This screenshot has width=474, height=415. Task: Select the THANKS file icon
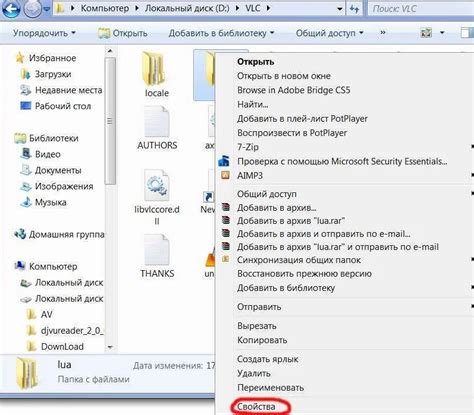[157, 250]
